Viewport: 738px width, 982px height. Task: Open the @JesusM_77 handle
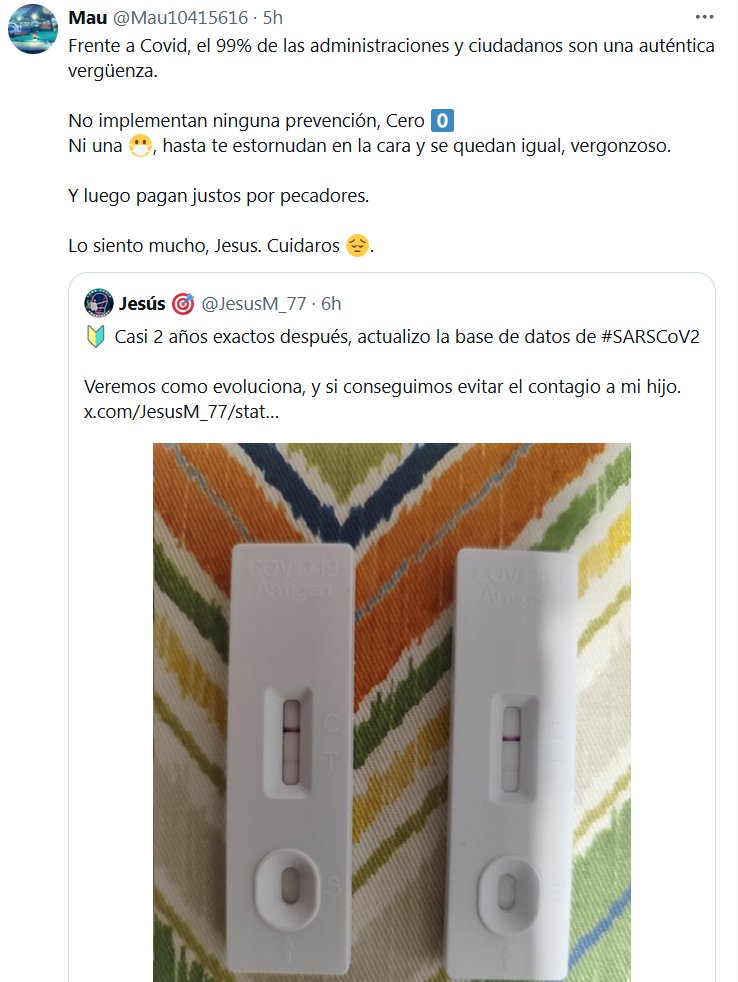254,304
